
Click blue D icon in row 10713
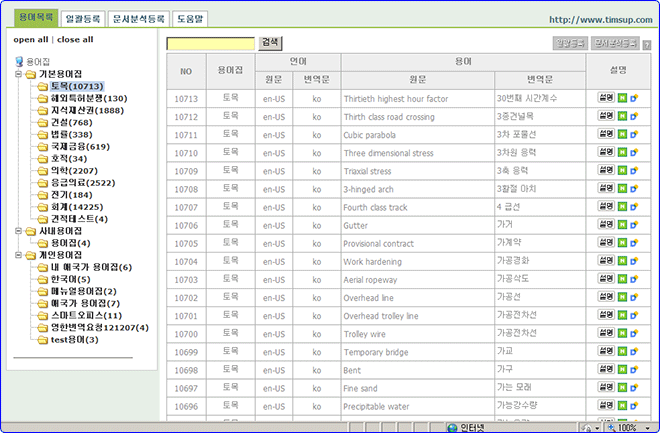[x=633, y=98]
